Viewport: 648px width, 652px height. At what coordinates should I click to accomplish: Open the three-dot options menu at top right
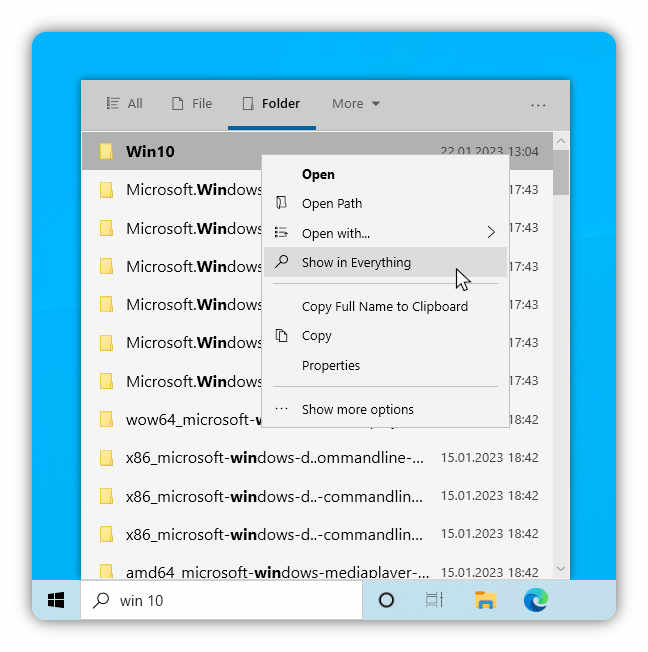pos(538,106)
